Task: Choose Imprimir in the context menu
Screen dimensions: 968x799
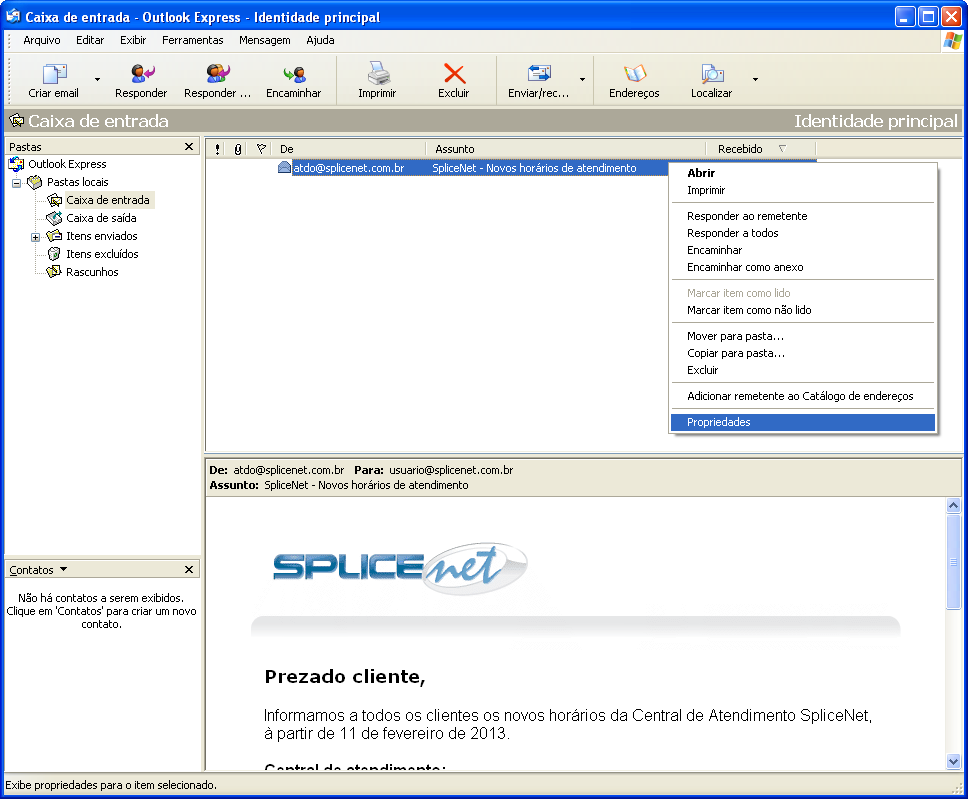Action: point(803,190)
